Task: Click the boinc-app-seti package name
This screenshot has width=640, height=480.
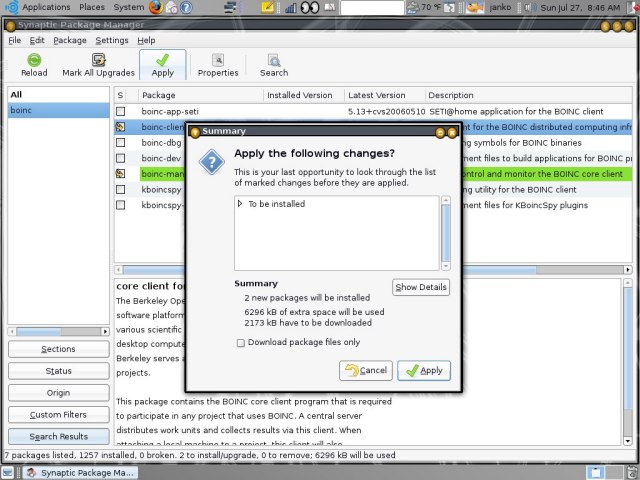Action: [170, 111]
